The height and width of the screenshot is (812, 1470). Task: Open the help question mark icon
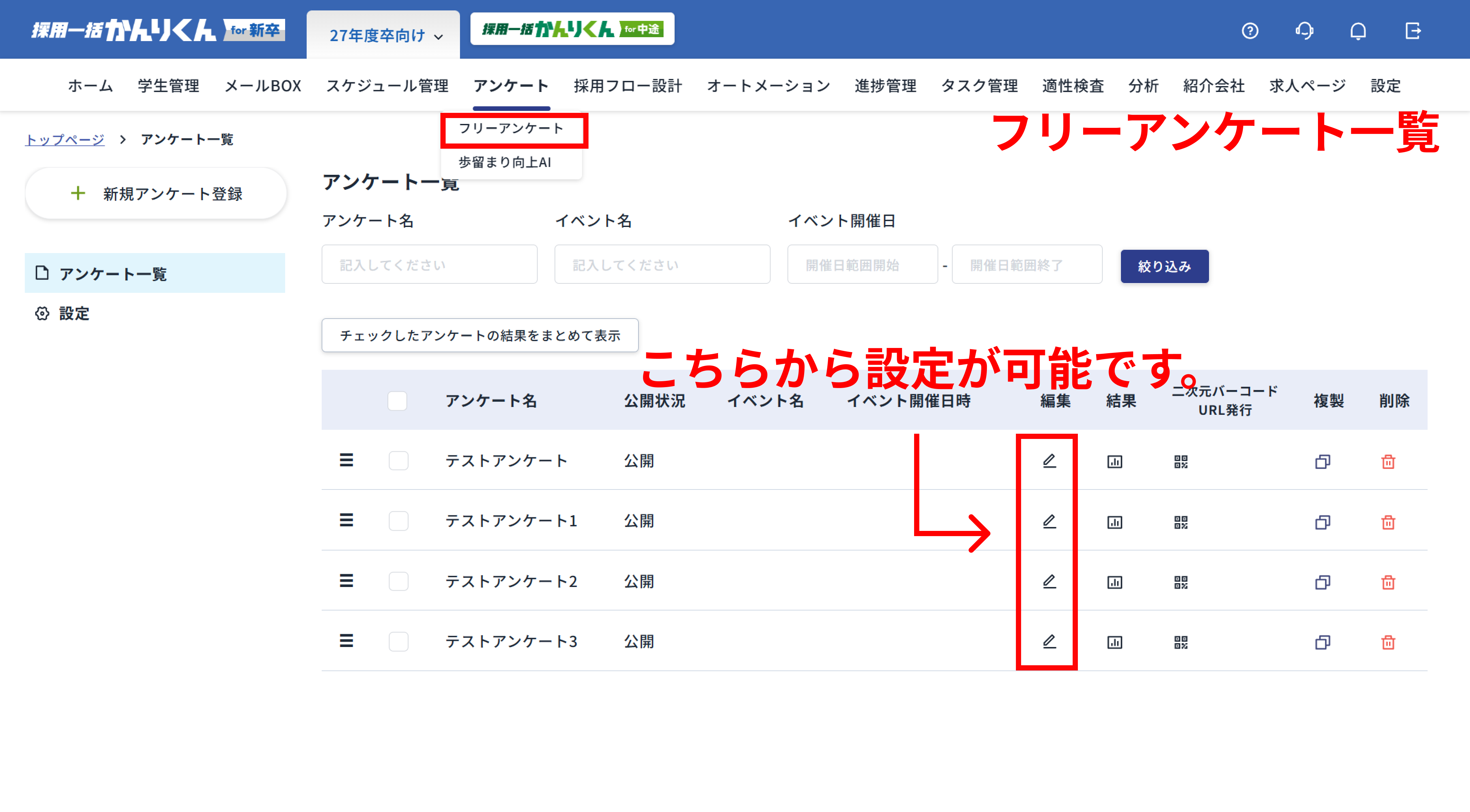pos(1250,30)
